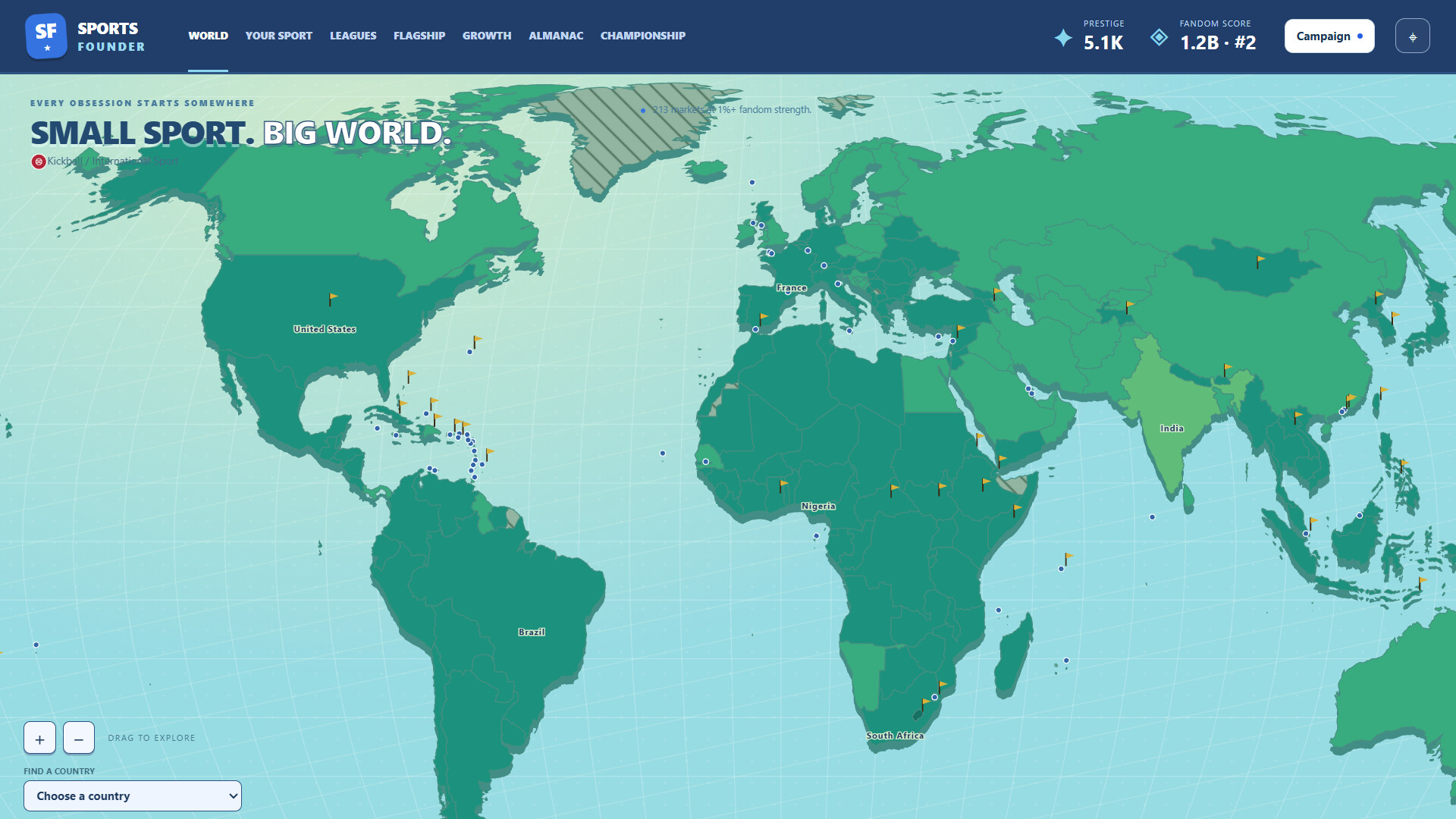The height and width of the screenshot is (819, 1456).
Task: Click the SF Sports Founder logo
Action: click(x=85, y=36)
